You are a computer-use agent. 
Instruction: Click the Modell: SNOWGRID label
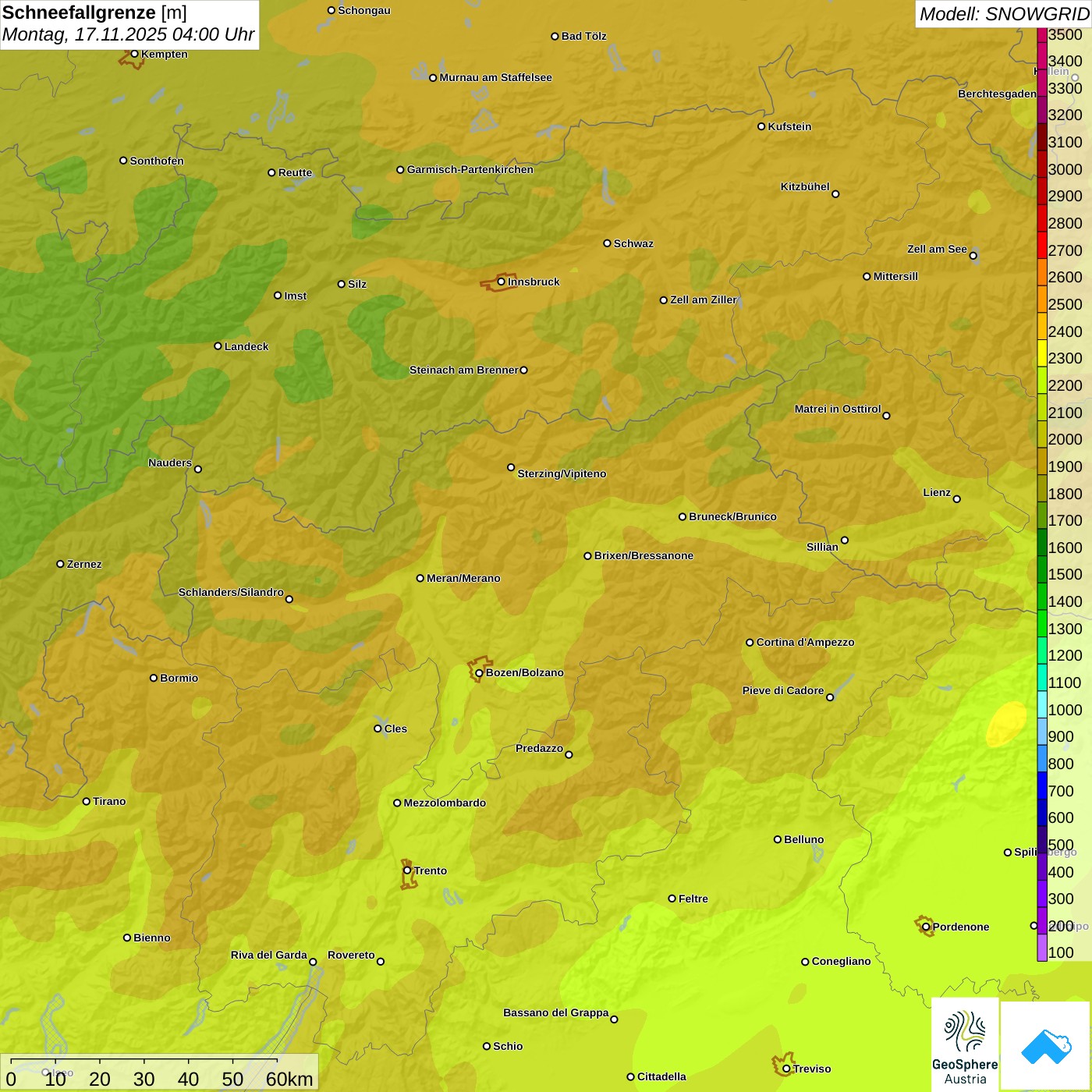click(1004, 14)
